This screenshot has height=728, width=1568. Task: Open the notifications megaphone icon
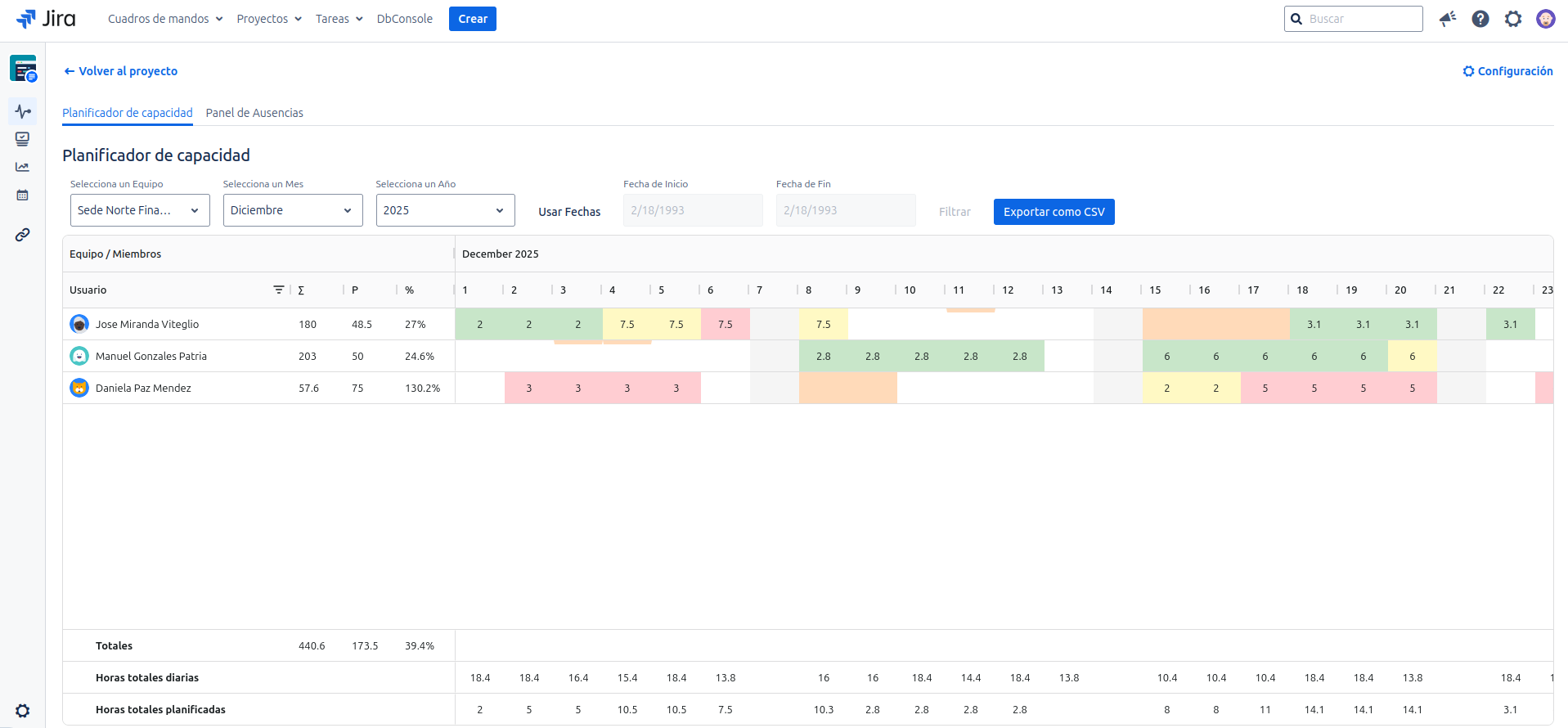tap(1448, 19)
